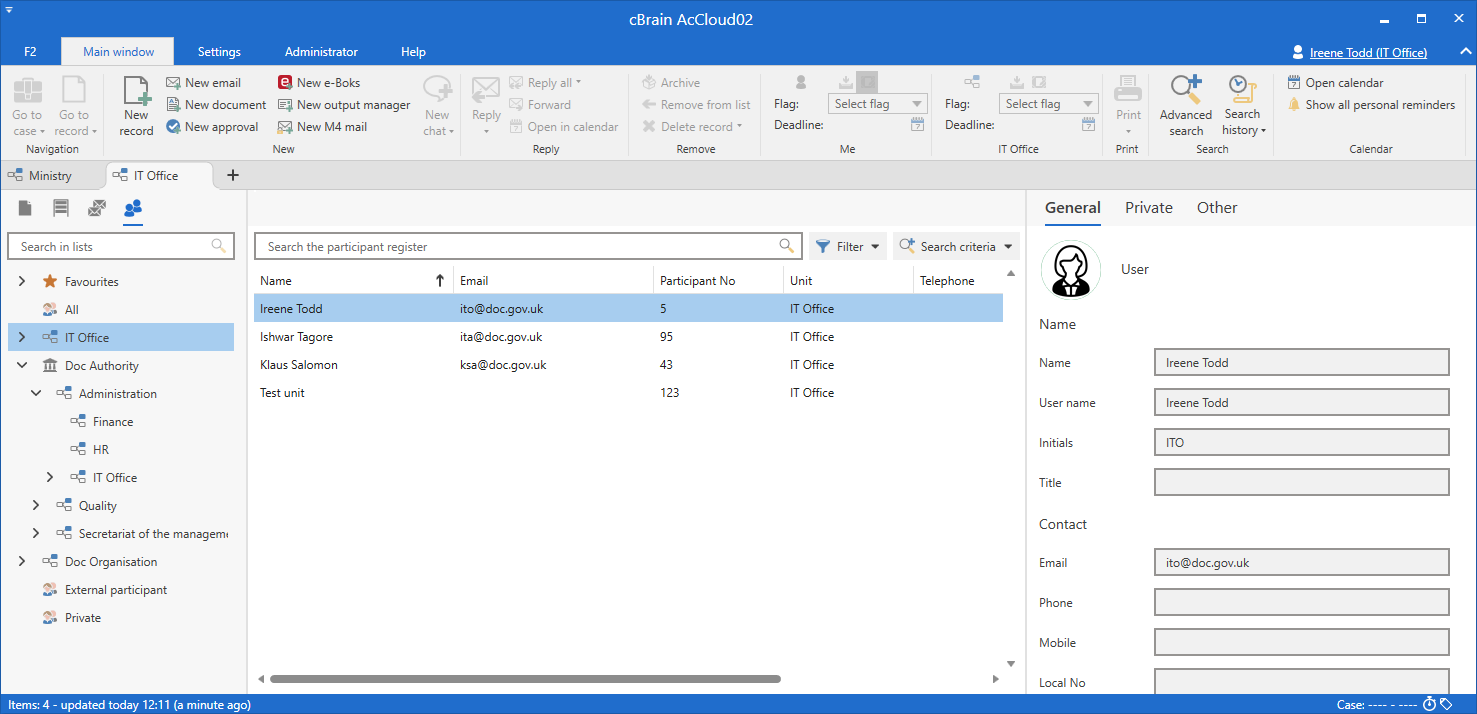Switch to the documents list icon
Image resolution: width=1477 pixels, height=714 pixels.
(x=25, y=208)
